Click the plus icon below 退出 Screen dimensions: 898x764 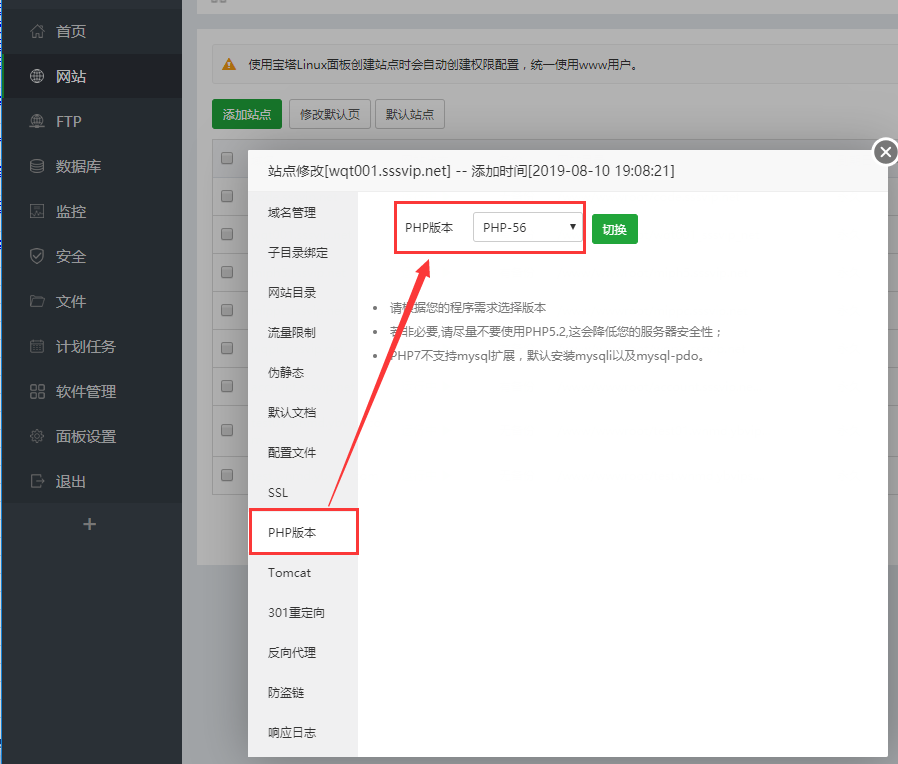click(x=89, y=524)
